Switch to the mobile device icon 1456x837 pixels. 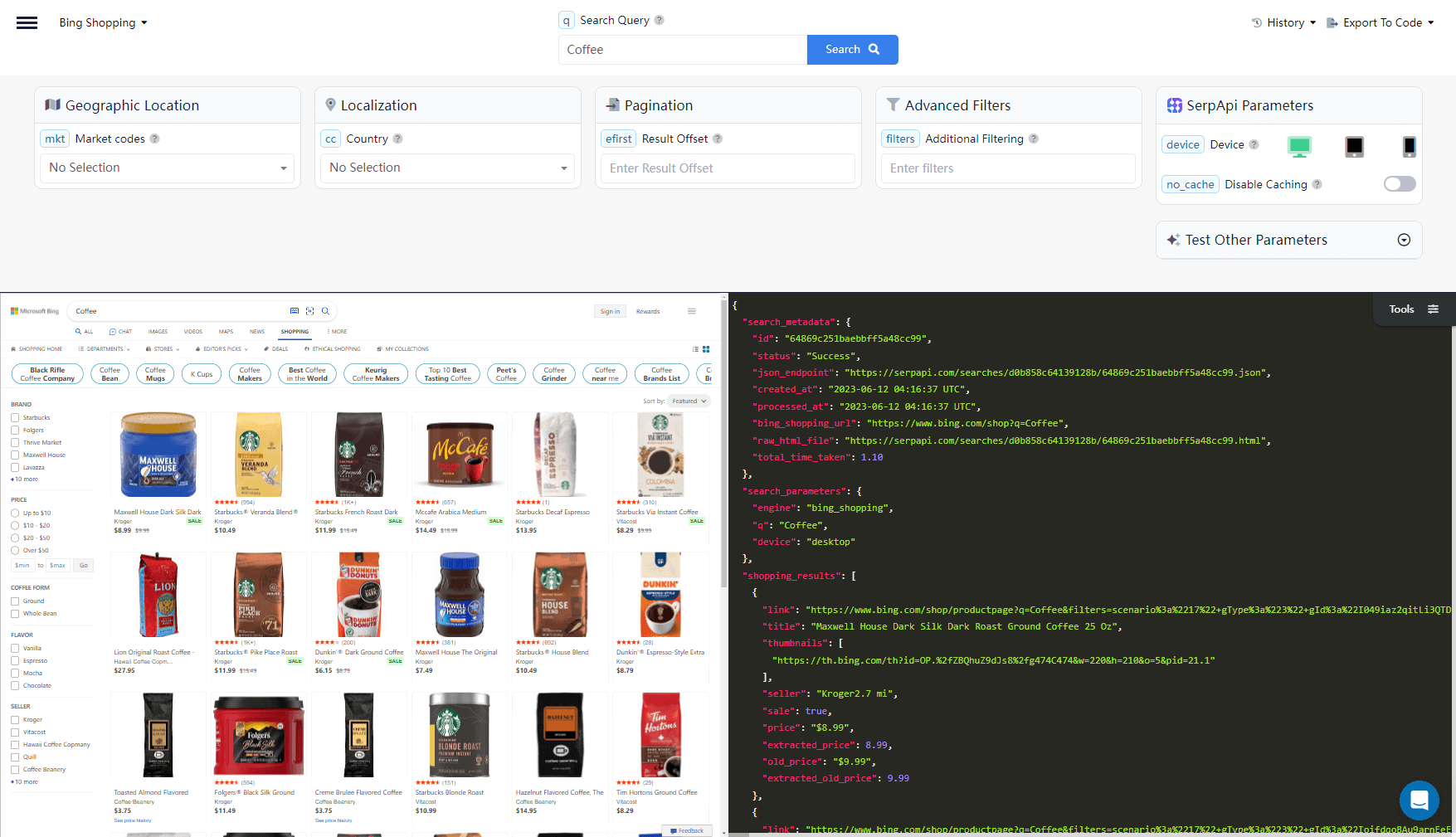(1409, 146)
